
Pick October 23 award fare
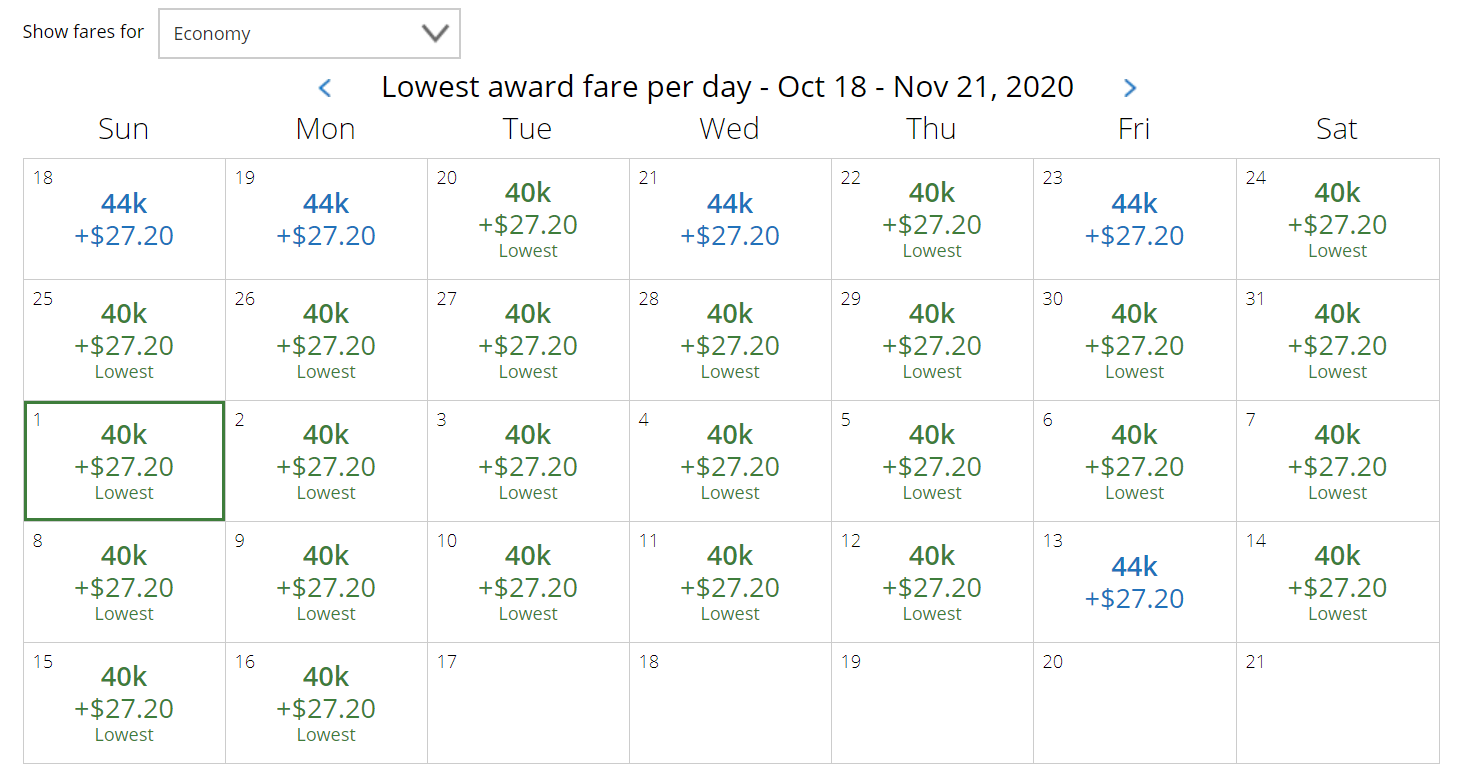(1134, 219)
